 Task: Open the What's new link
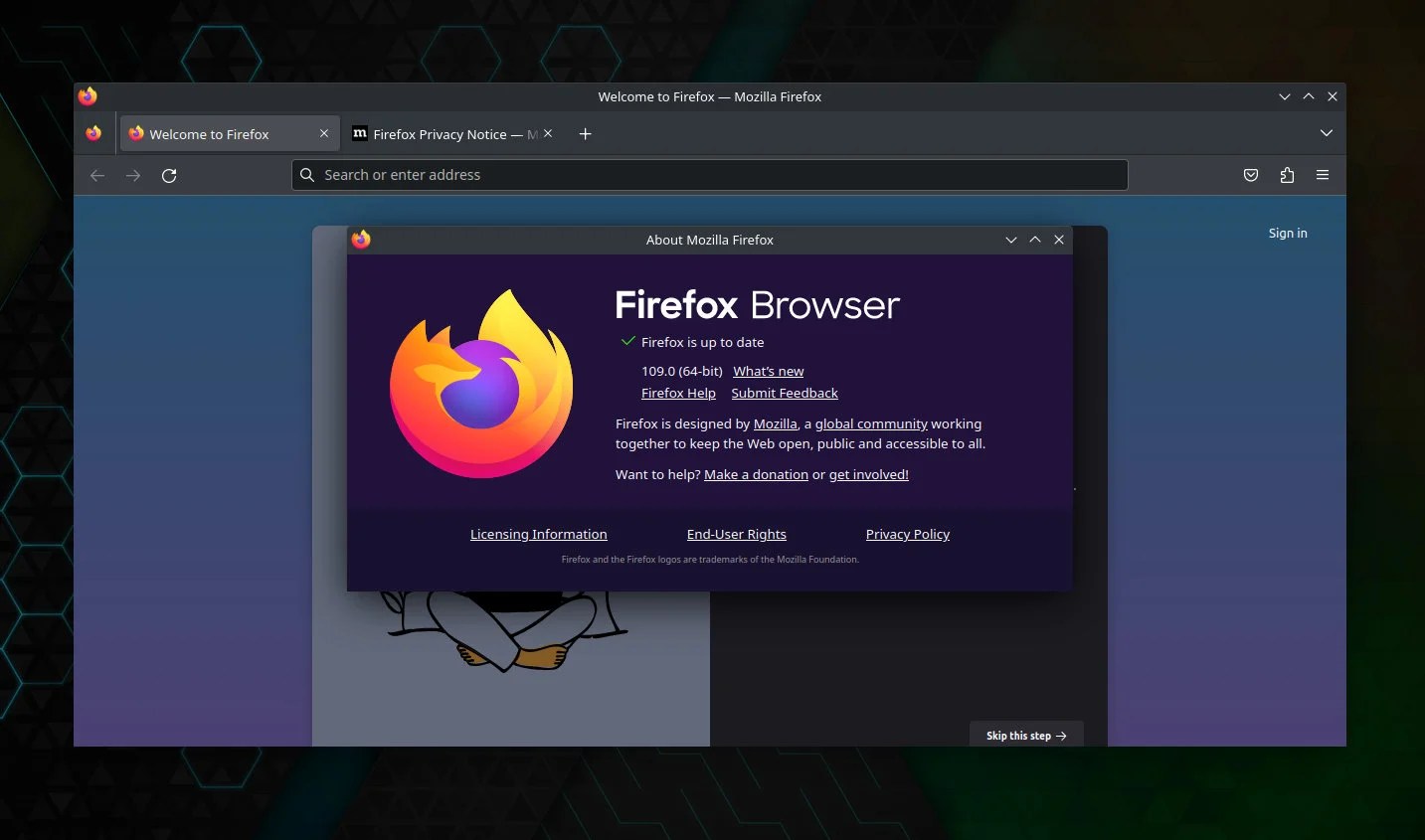coord(768,371)
